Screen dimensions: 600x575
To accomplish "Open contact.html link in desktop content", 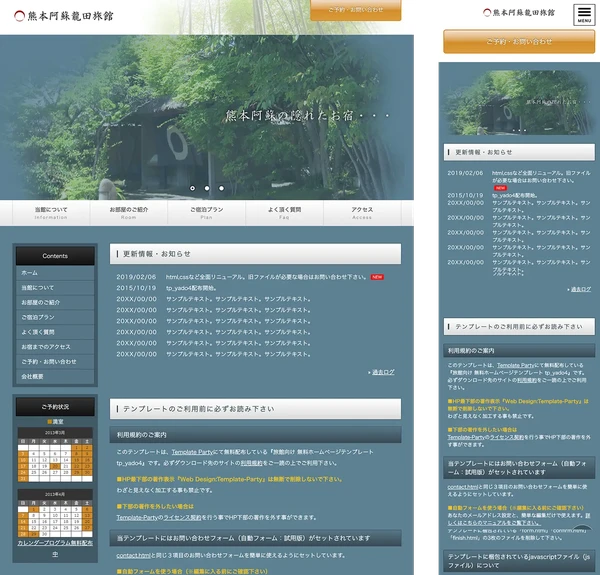I will [x=133, y=554].
